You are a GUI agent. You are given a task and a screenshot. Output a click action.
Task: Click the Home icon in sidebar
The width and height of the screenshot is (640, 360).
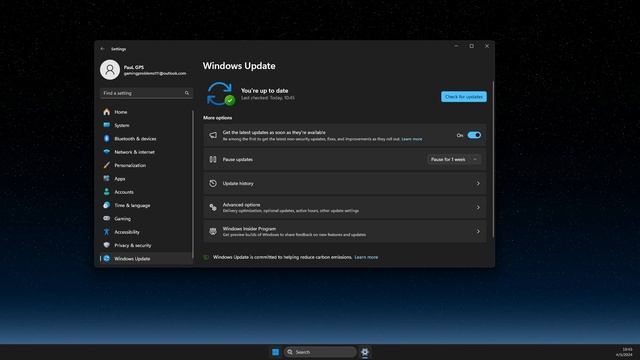107,112
